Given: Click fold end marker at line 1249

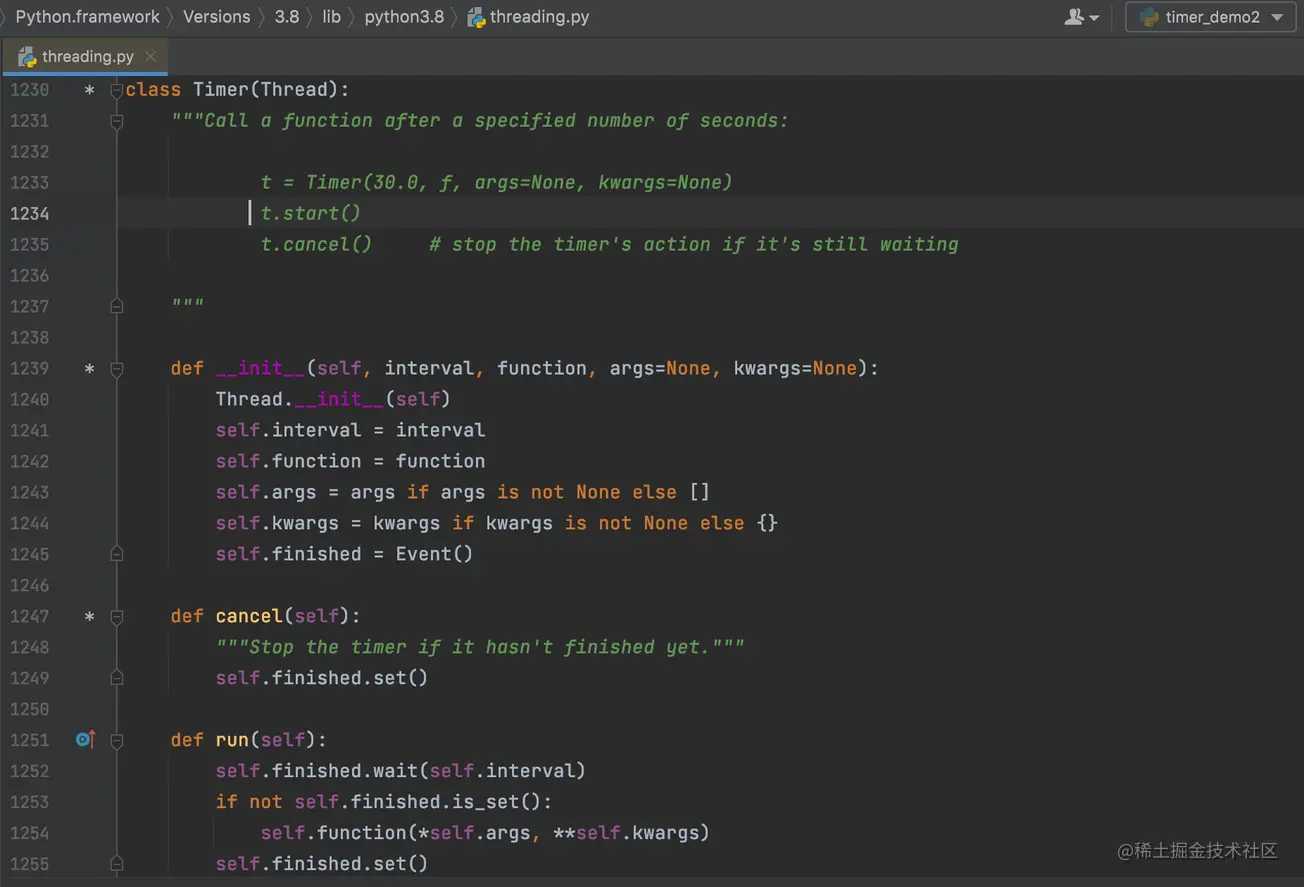Looking at the screenshot, I should (117, 679).
